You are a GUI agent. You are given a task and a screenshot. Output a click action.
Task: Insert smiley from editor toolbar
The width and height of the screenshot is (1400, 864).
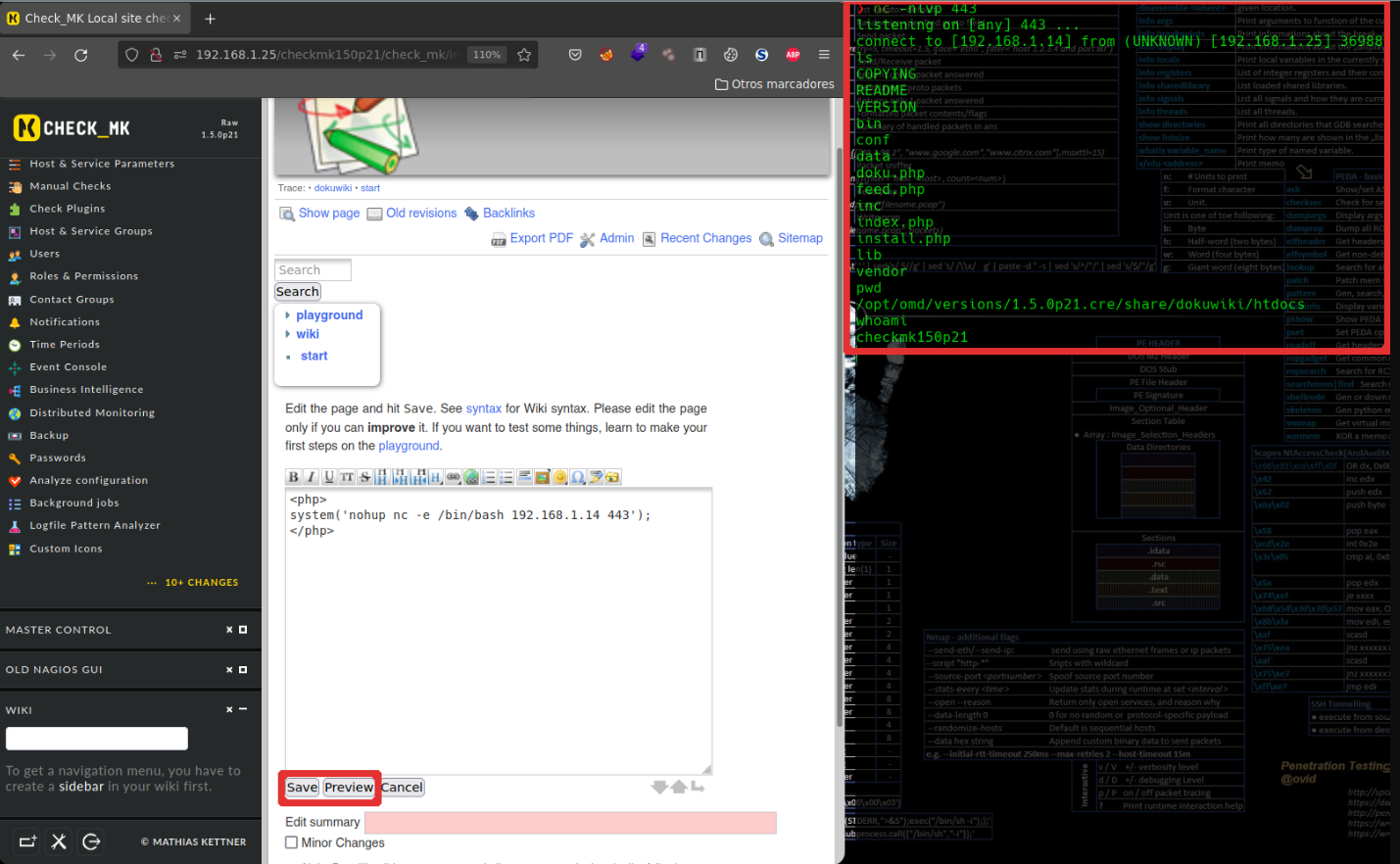pos(560,477)
